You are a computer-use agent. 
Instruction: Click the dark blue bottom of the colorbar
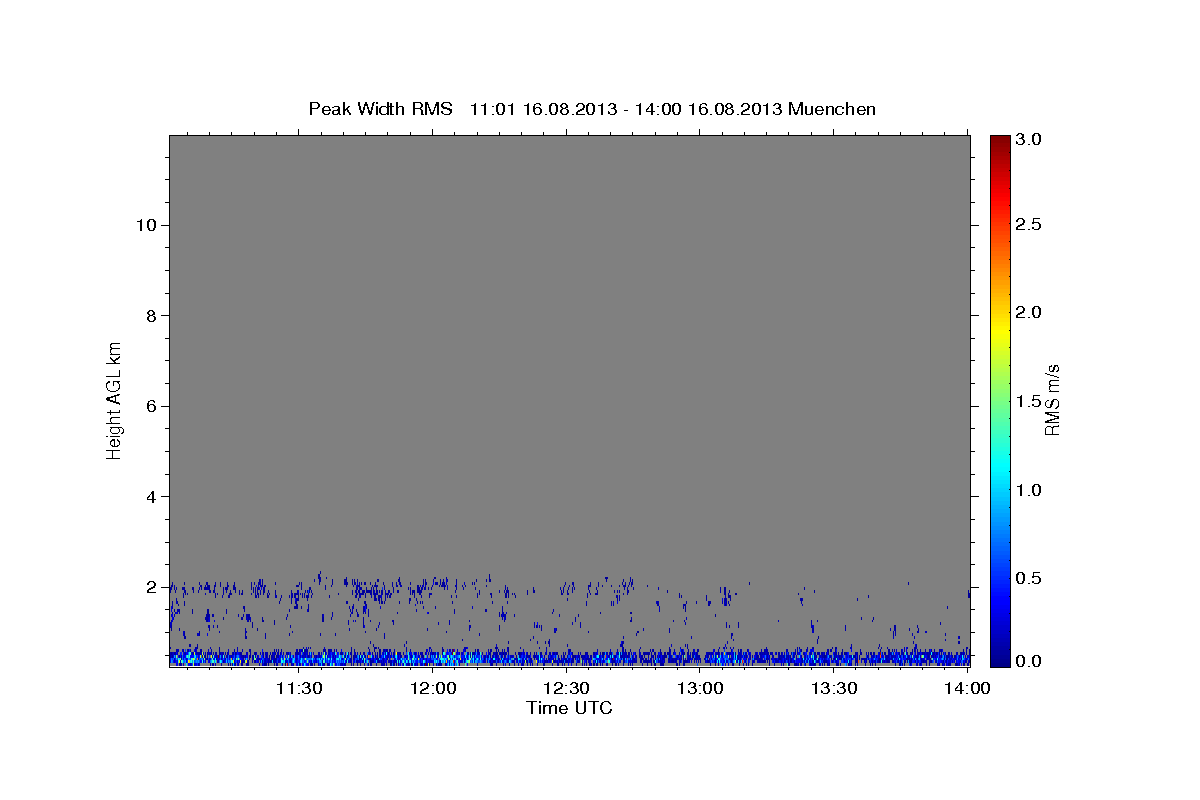coord(1000,659)
